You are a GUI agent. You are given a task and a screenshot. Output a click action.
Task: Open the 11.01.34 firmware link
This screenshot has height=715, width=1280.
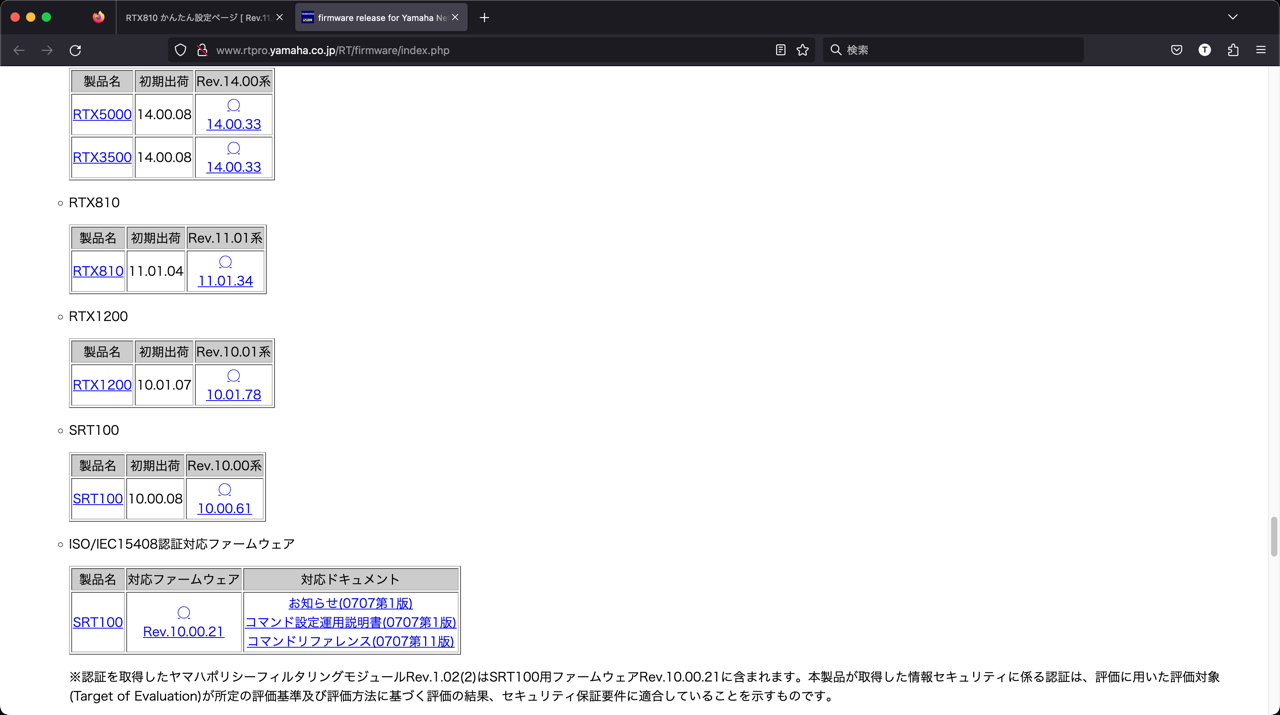(225, 281)
